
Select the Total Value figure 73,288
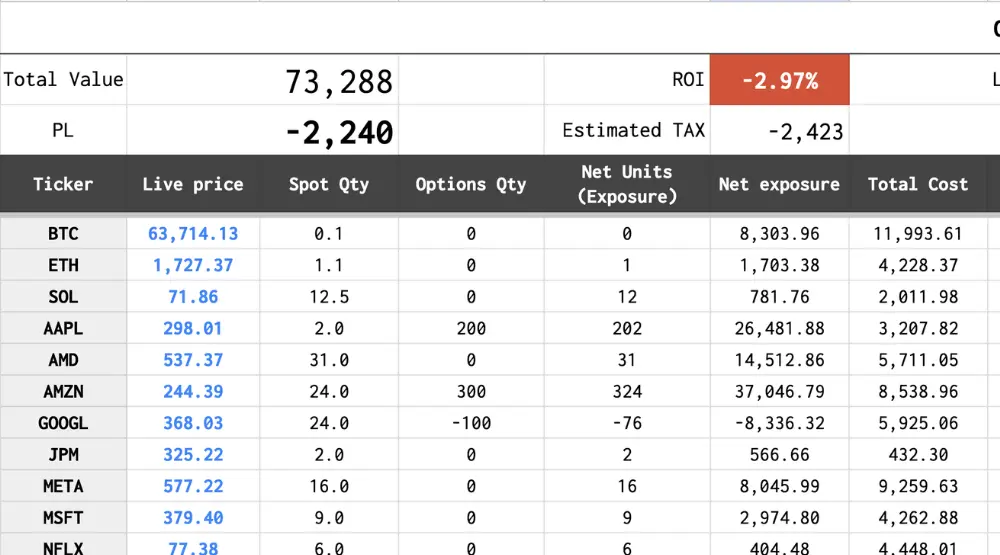pyautogui.click(x=339, y=82)
